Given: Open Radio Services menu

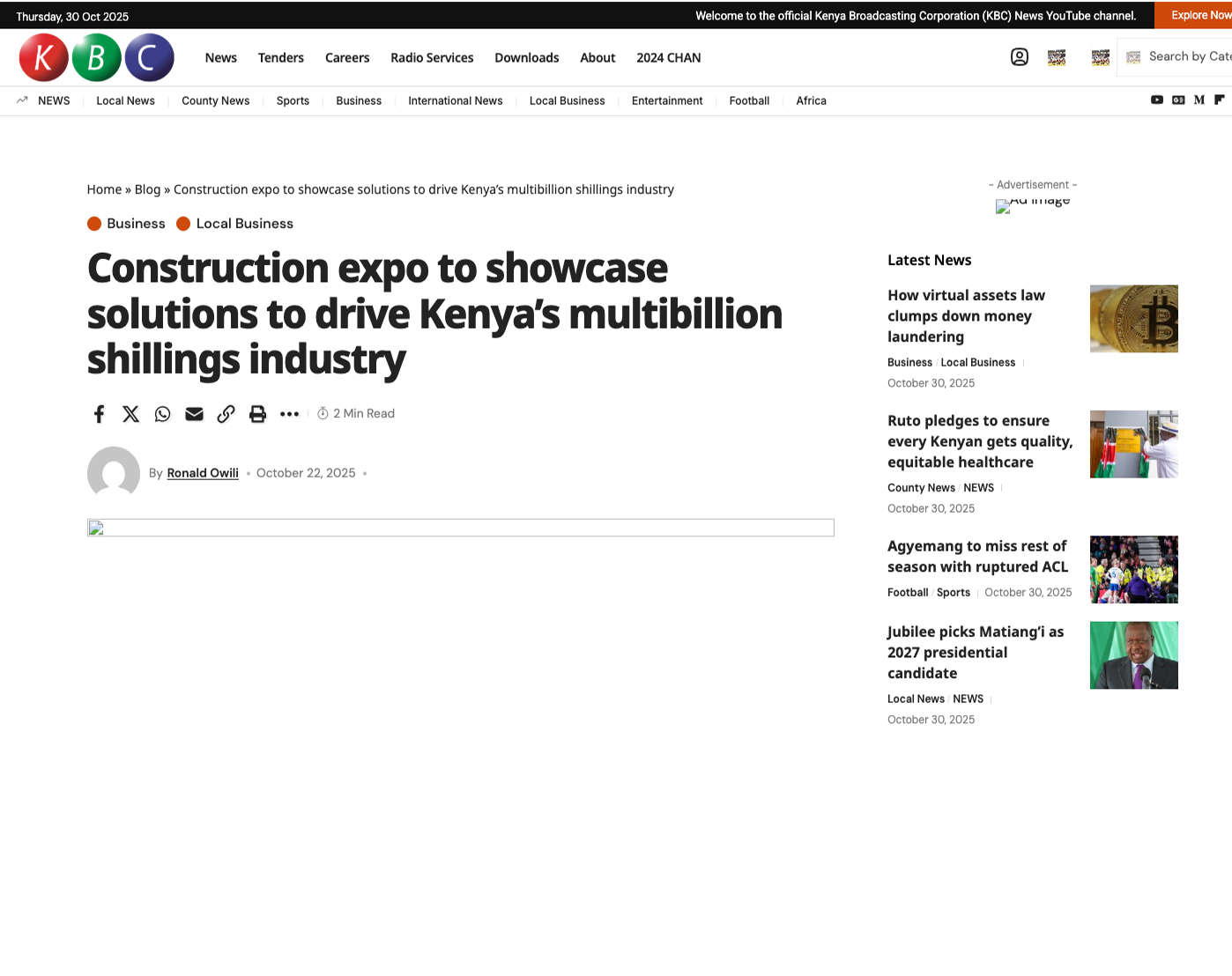Looking at the screenshot, I should [x=432, y=58].
